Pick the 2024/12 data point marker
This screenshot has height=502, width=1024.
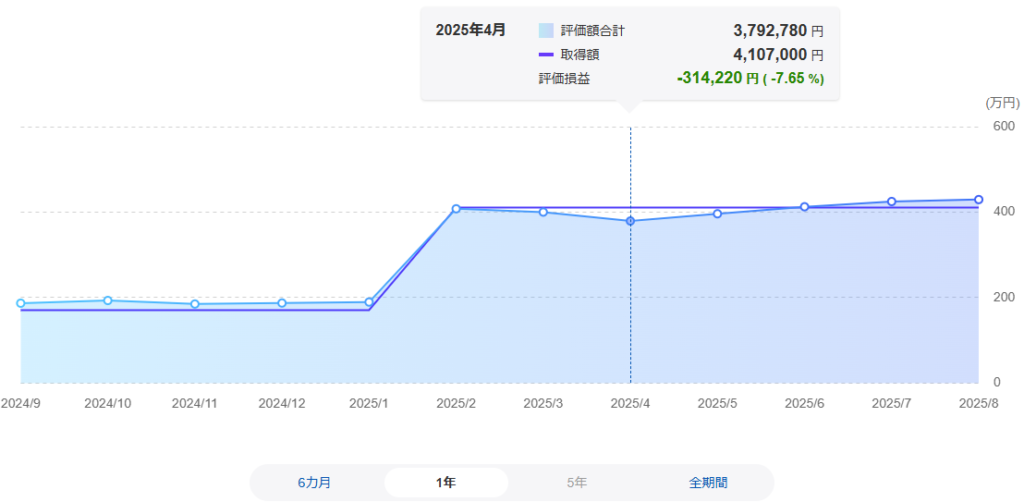[x=282, y=303]
